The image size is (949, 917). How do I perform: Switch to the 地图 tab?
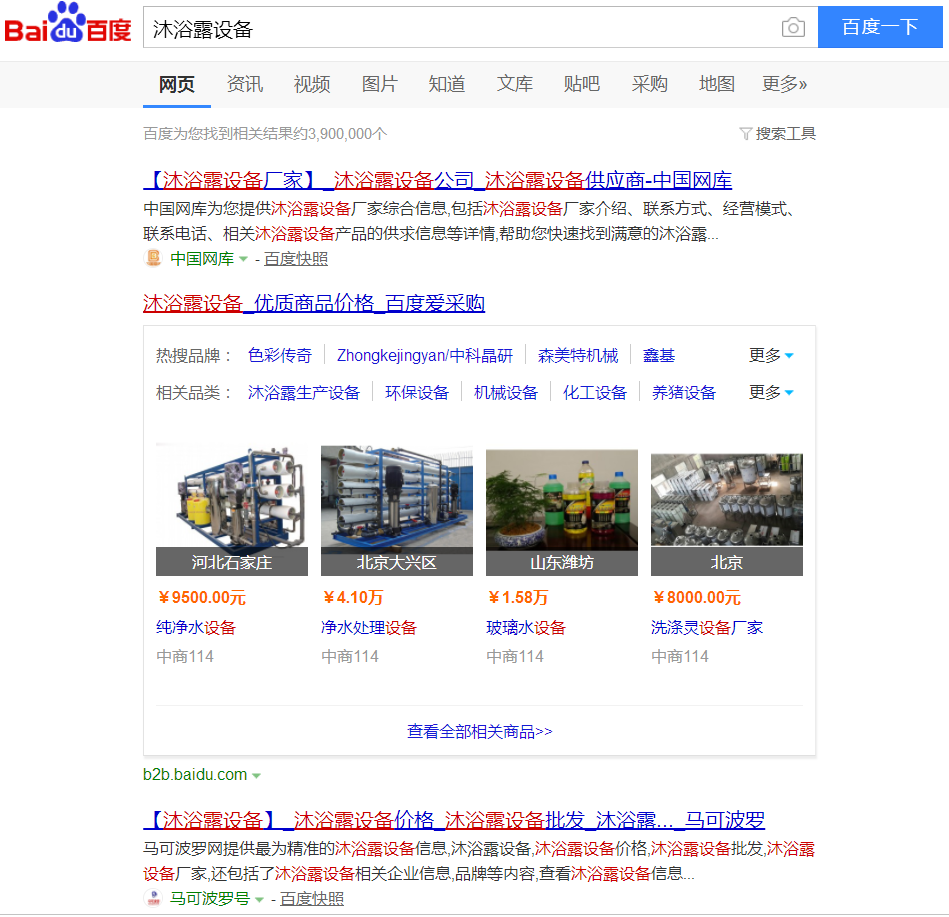[x=717, y=84]
